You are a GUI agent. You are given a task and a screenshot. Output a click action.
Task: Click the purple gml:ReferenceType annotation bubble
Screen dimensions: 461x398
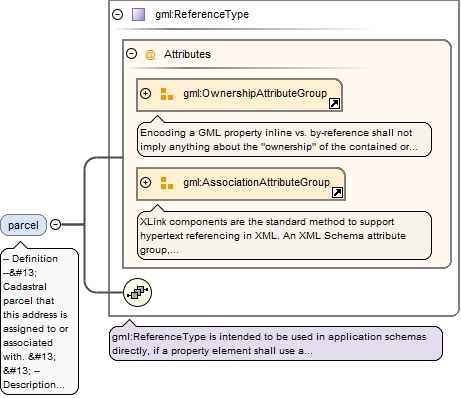click(x=276, y=343)
